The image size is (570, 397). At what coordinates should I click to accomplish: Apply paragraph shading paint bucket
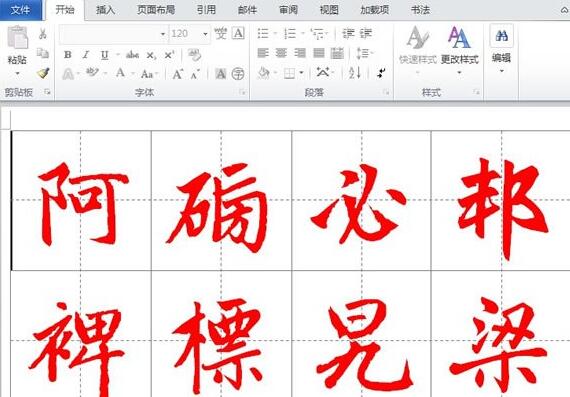pyautogui.click(x=264, y=73)
